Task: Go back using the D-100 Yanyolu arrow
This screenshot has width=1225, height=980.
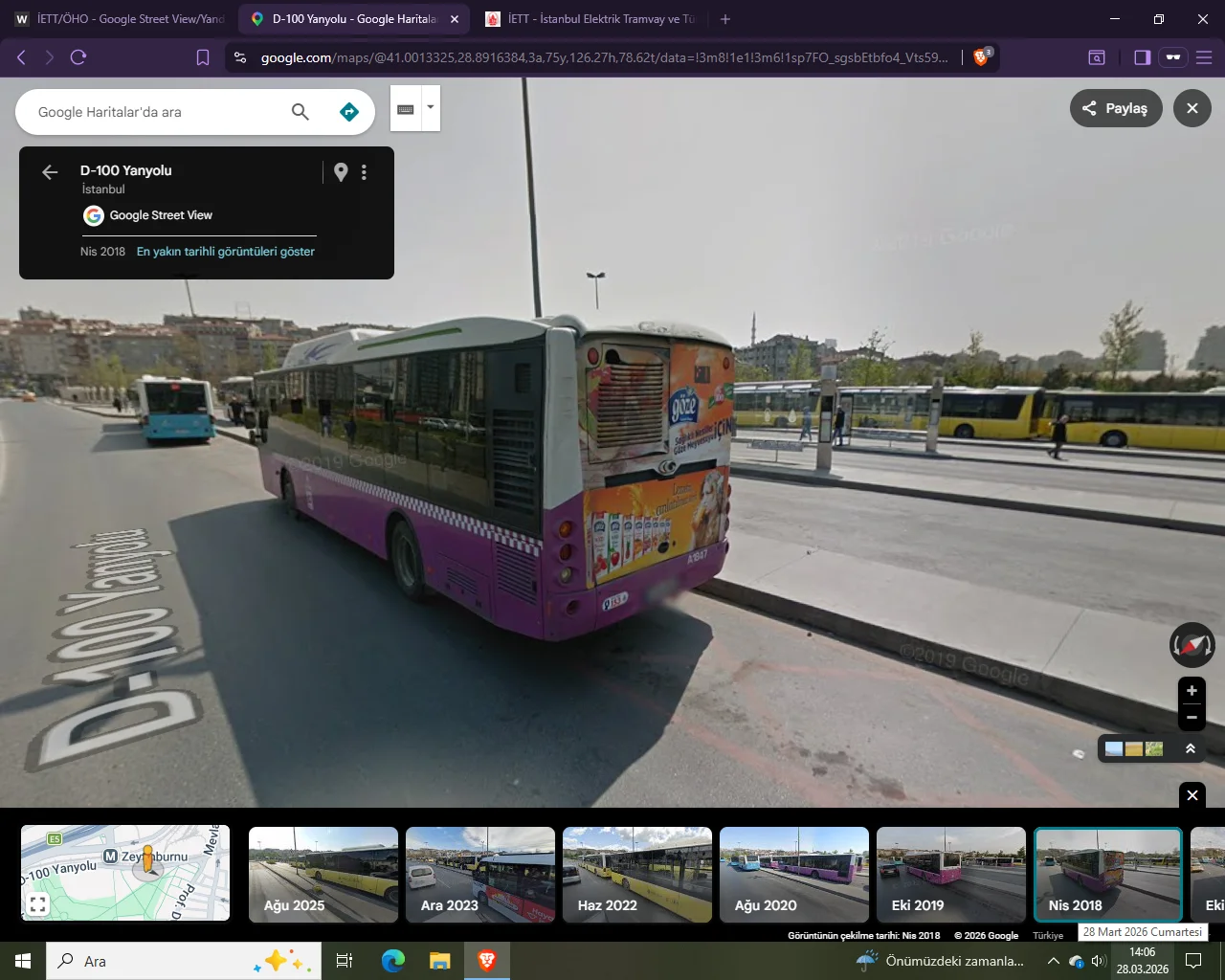Action: [50, 172]
